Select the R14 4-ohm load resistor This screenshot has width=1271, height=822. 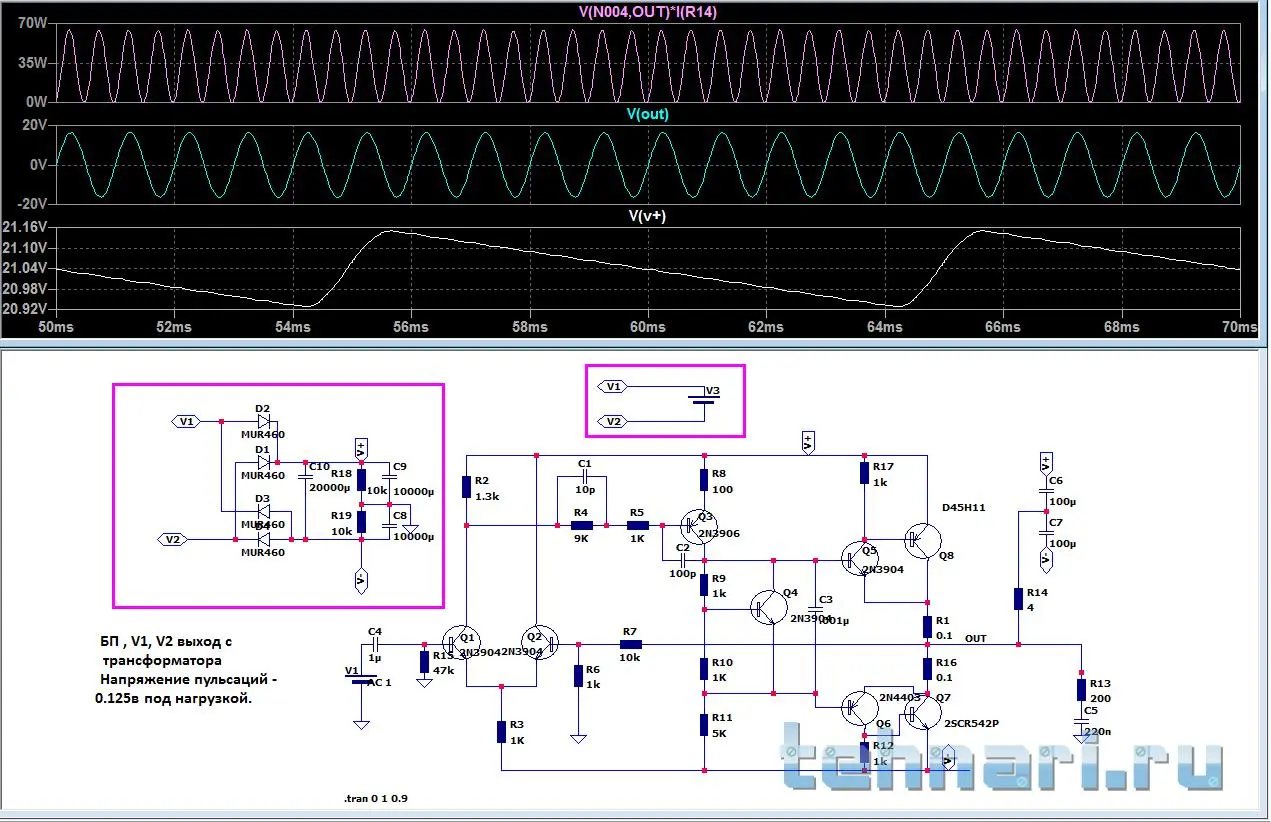coord(1017,598)
